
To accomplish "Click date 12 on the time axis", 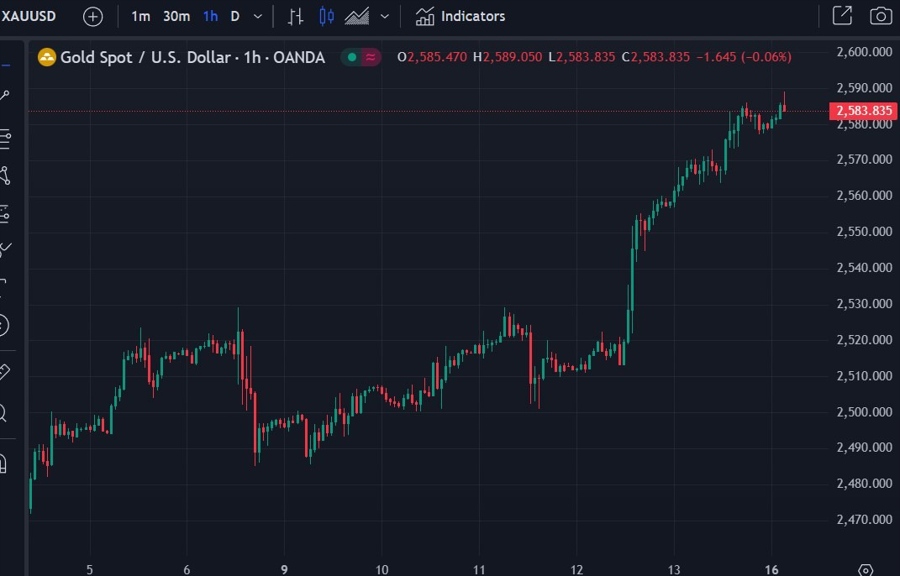I will (x=576, y=570).
